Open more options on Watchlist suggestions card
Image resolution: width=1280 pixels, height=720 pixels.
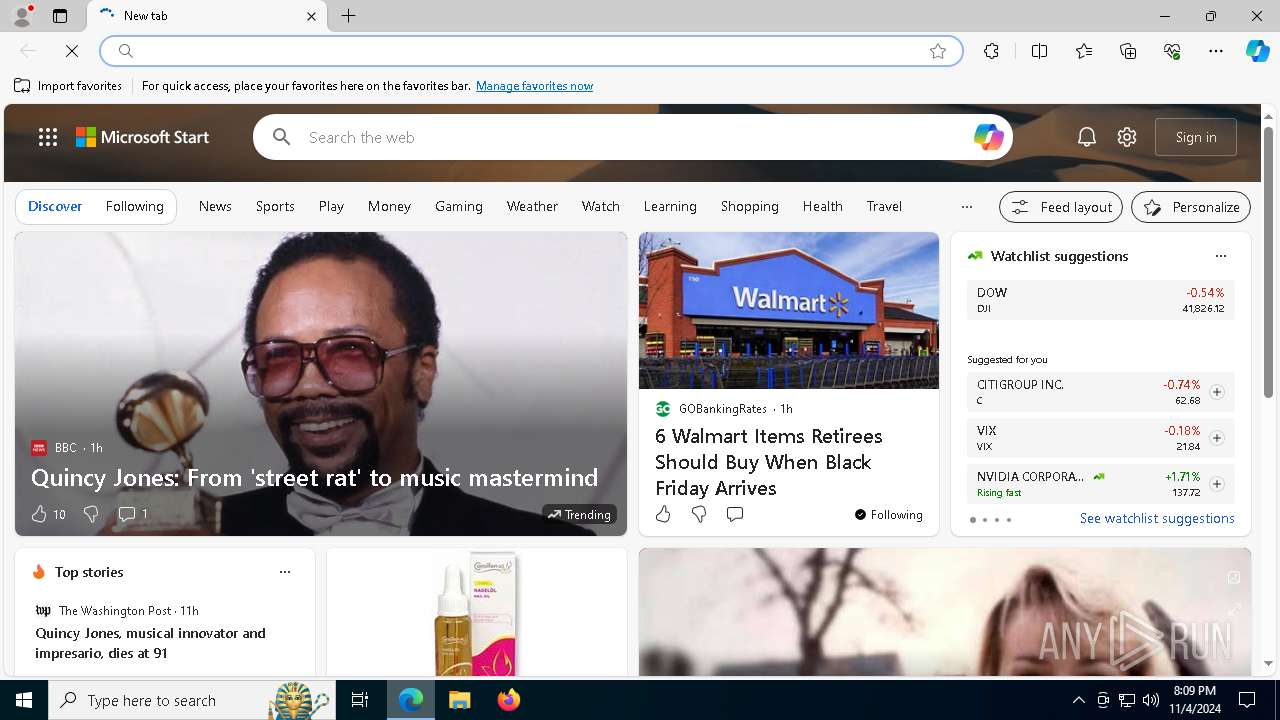point(1221,256)
